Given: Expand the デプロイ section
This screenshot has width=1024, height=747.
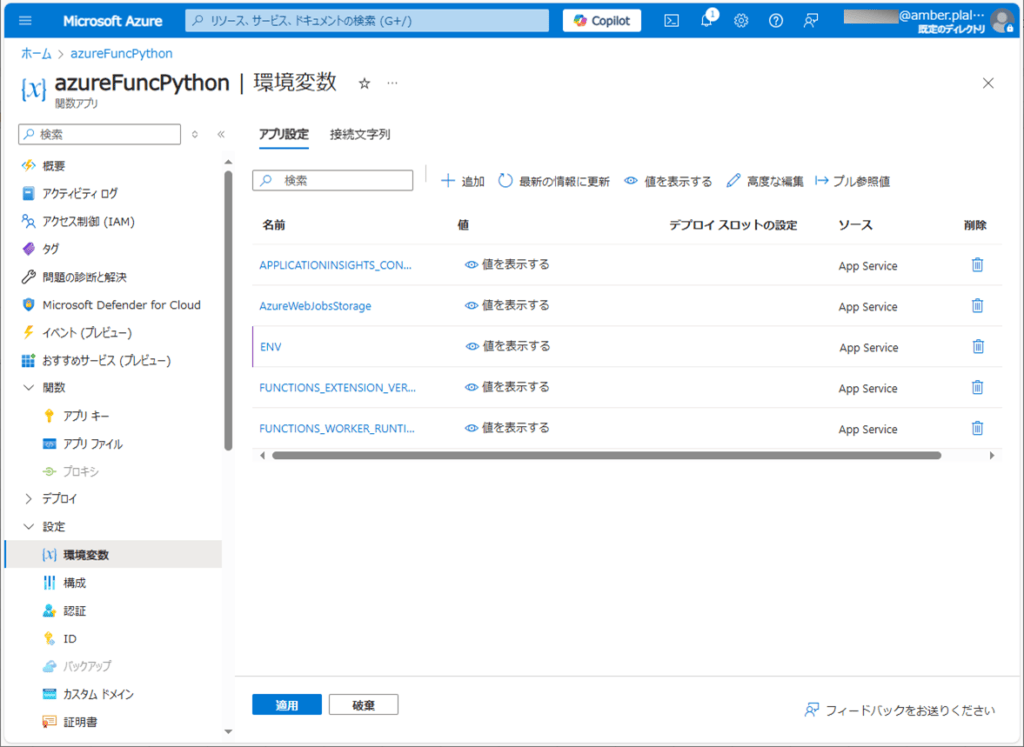Looking at the screenshot, I should (29, 499).
